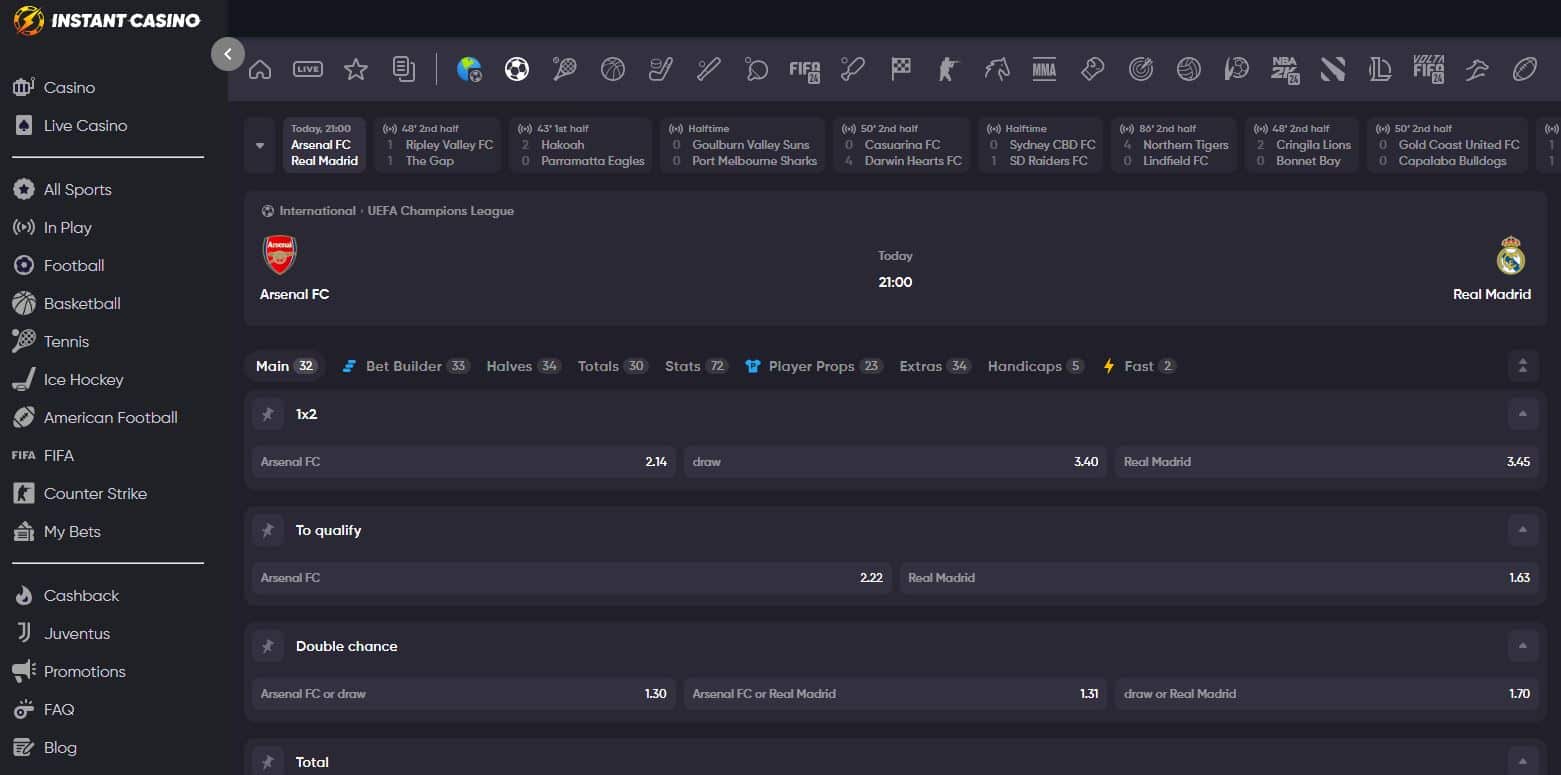Switch to the Bet Builder tab
The height and width of the screenshot is (775, 1561).
coord(405,366)
